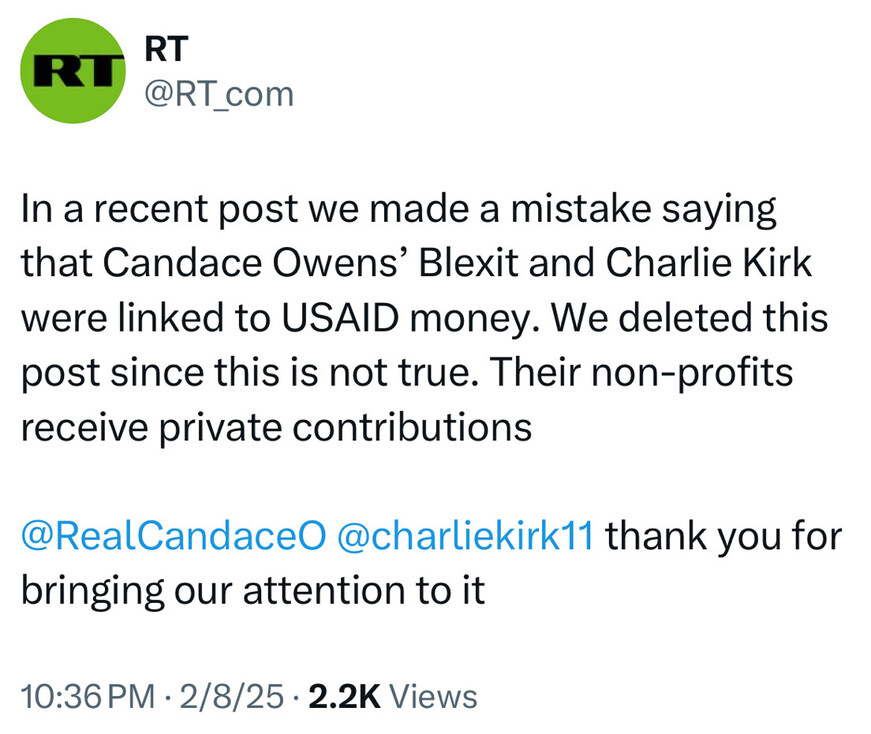This screenshot has height=734, width=871.
Task: Click 'bringing our attention to it' line
Action: [x=253, y=591]
